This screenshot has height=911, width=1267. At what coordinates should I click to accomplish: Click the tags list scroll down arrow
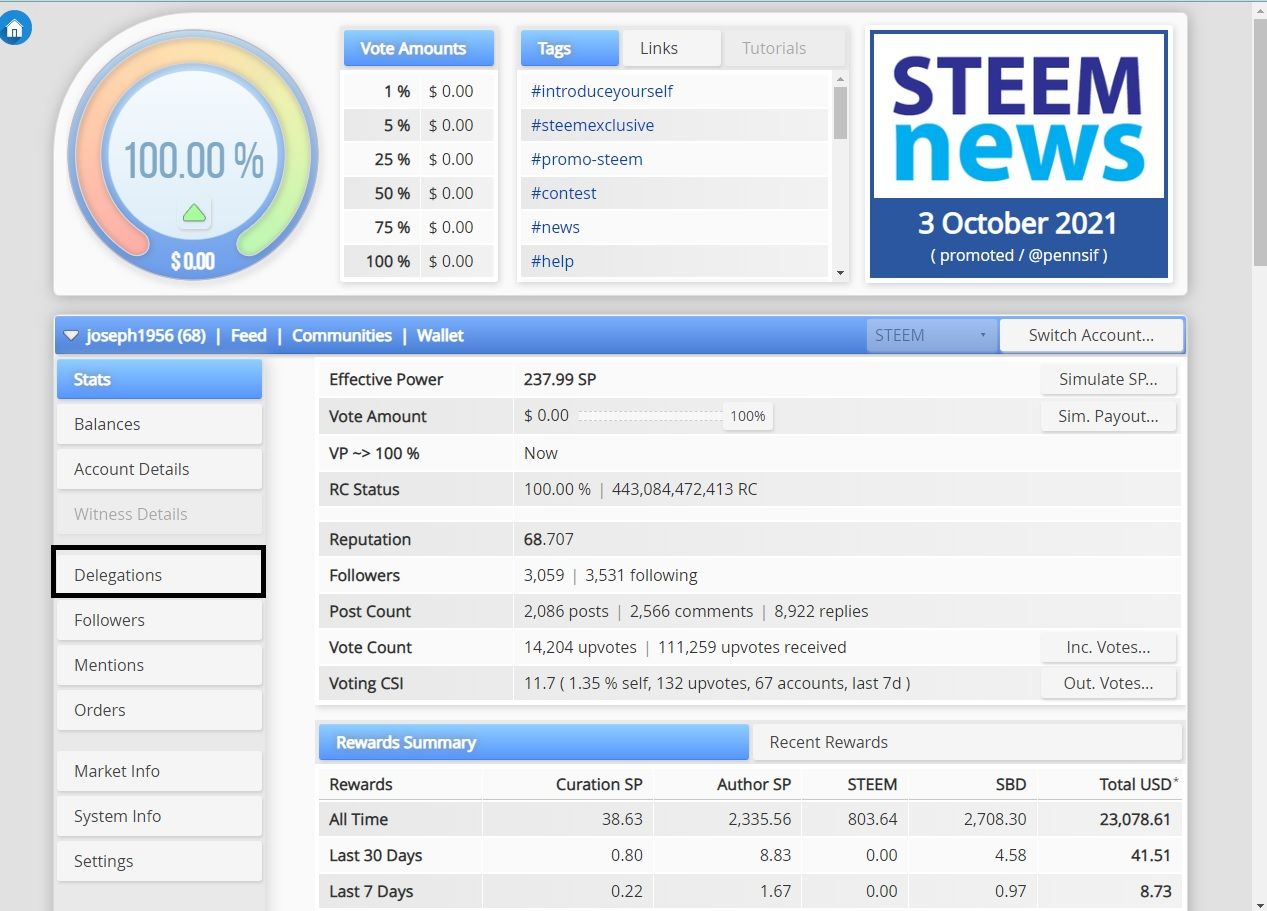[x=840, y=272]
